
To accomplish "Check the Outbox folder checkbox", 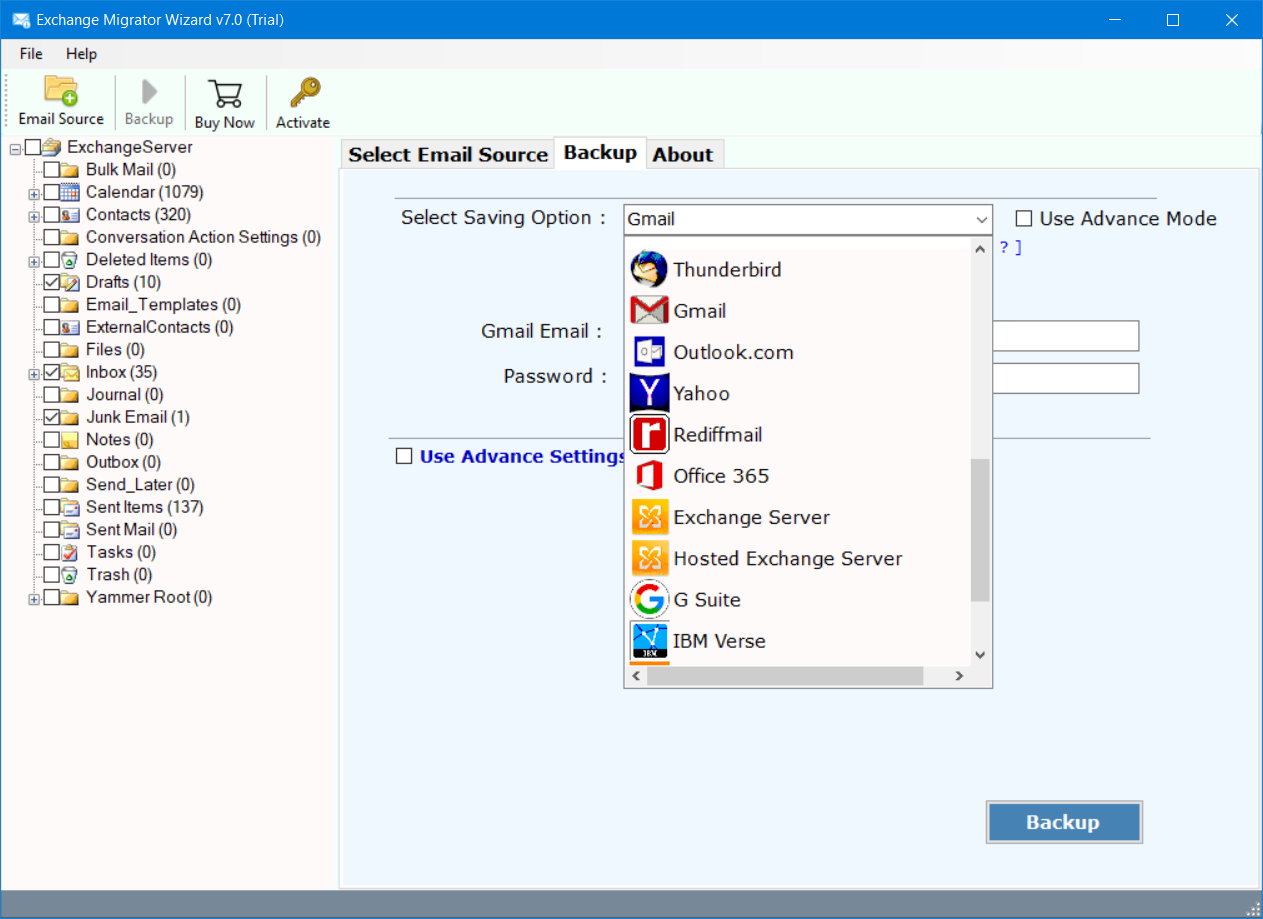I will [x=52, y=462].
